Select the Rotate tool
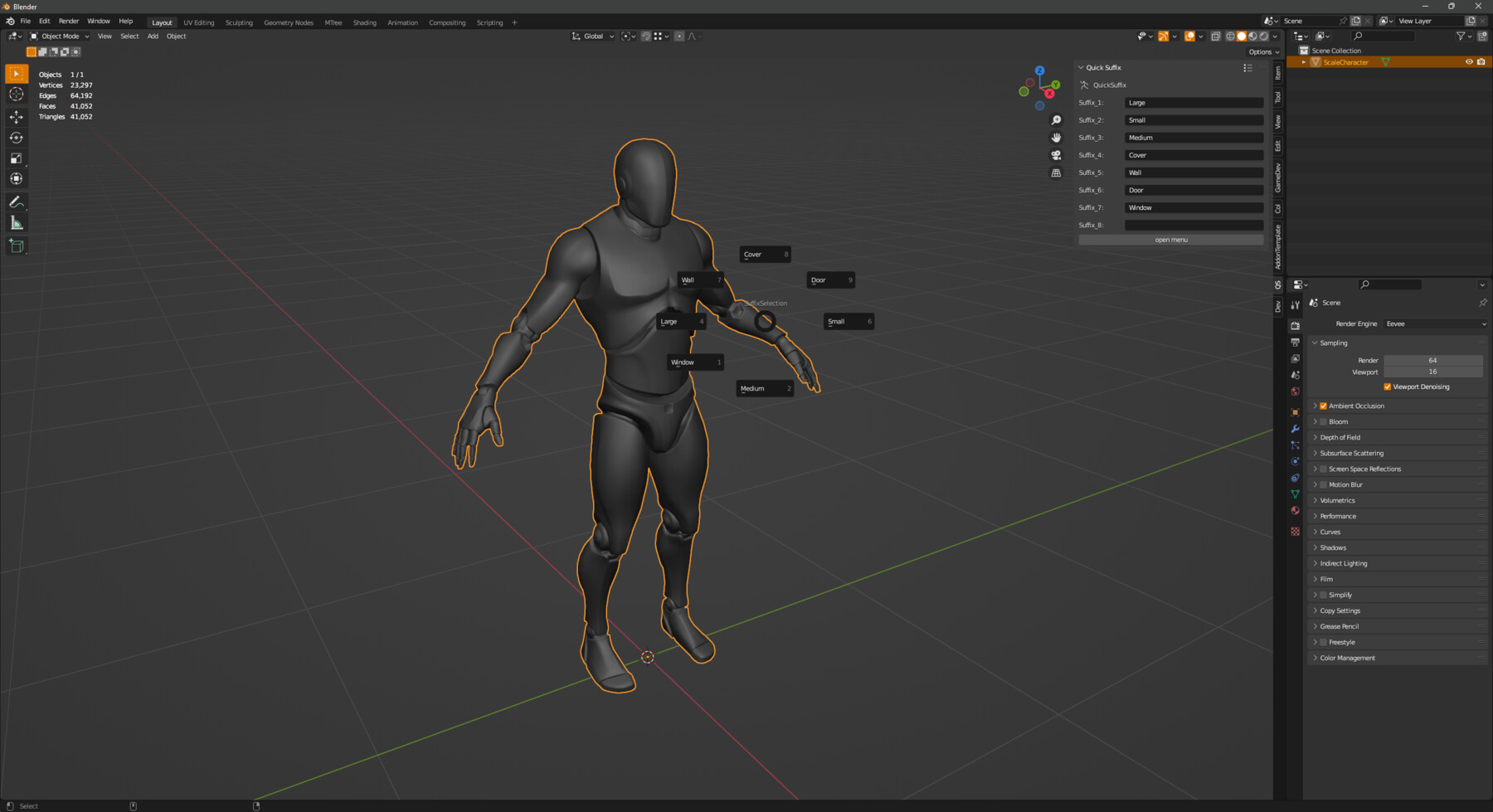The image size is (1493, 812). point(17,138)
